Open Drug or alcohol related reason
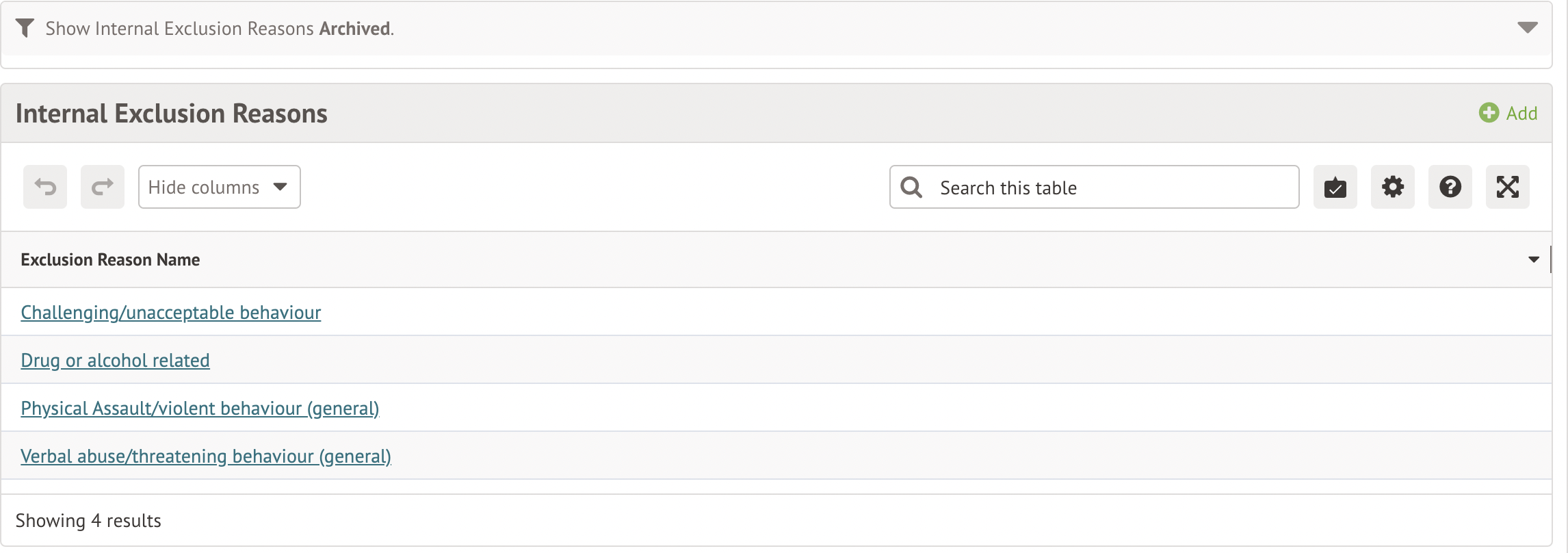 [x=115, y=360]
